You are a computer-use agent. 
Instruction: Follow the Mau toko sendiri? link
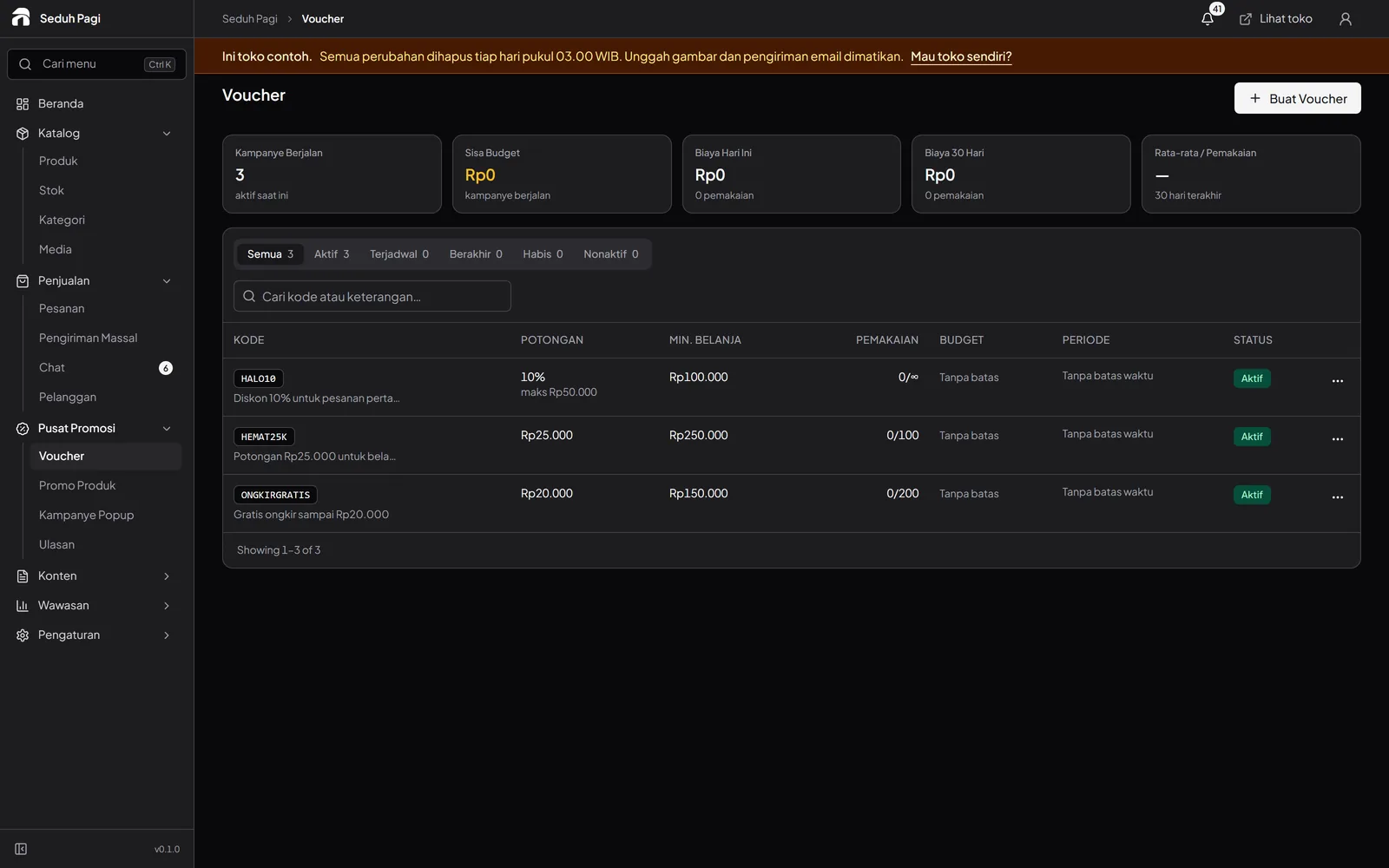961,56
